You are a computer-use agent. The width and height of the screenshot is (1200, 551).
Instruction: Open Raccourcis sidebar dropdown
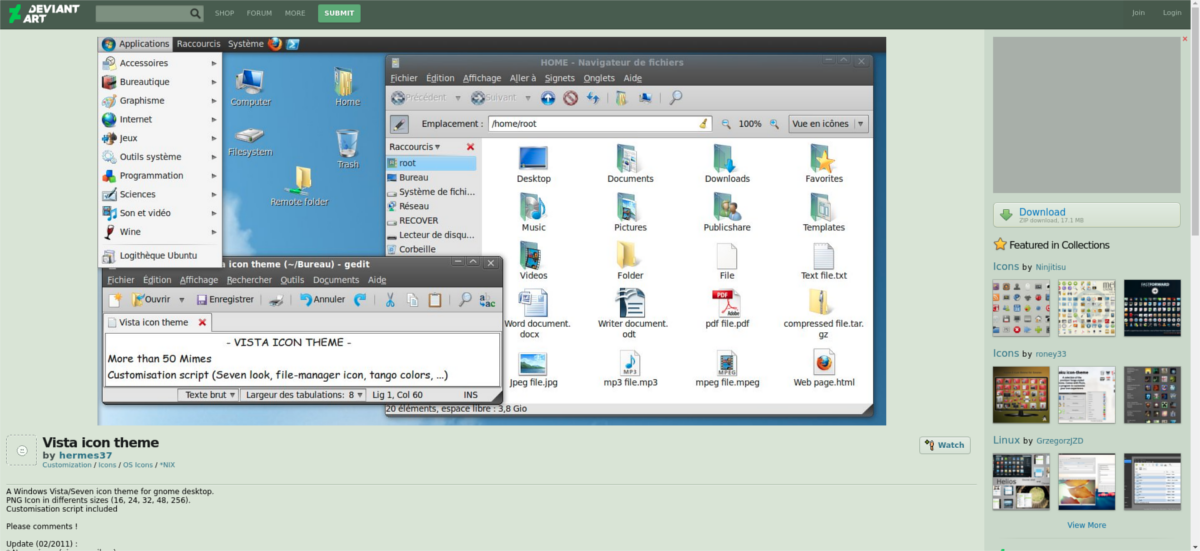[x=415, y=147]
